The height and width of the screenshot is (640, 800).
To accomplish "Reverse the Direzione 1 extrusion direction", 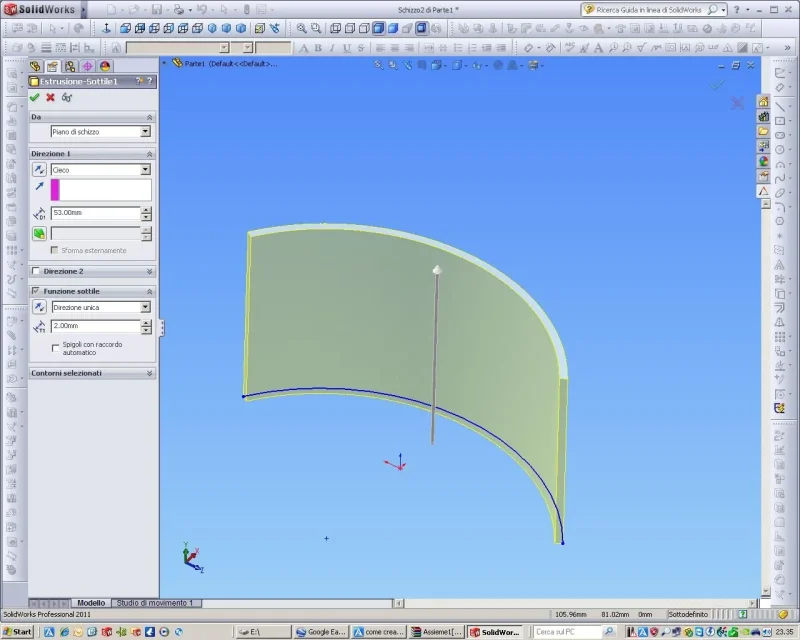I will click(39, 169).
